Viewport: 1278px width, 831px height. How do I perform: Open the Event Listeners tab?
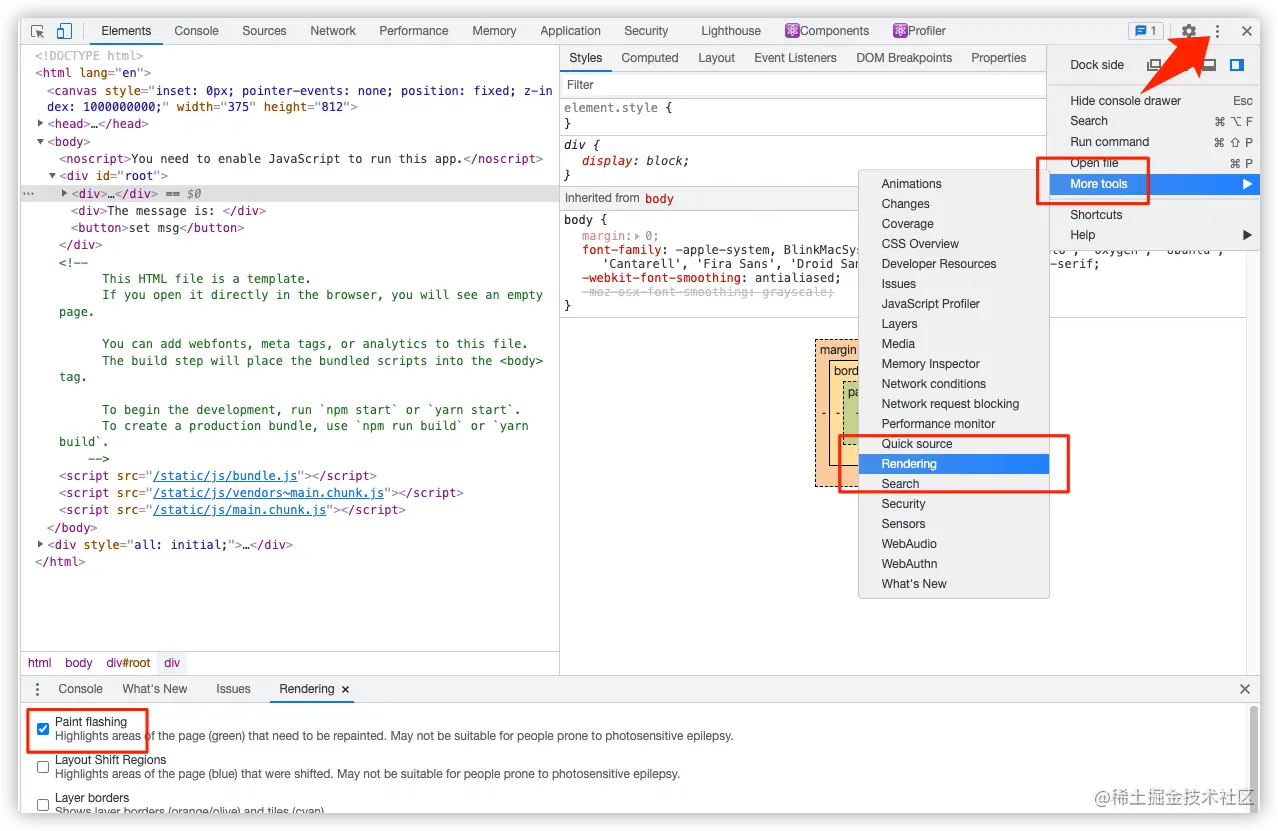point(795,58)
